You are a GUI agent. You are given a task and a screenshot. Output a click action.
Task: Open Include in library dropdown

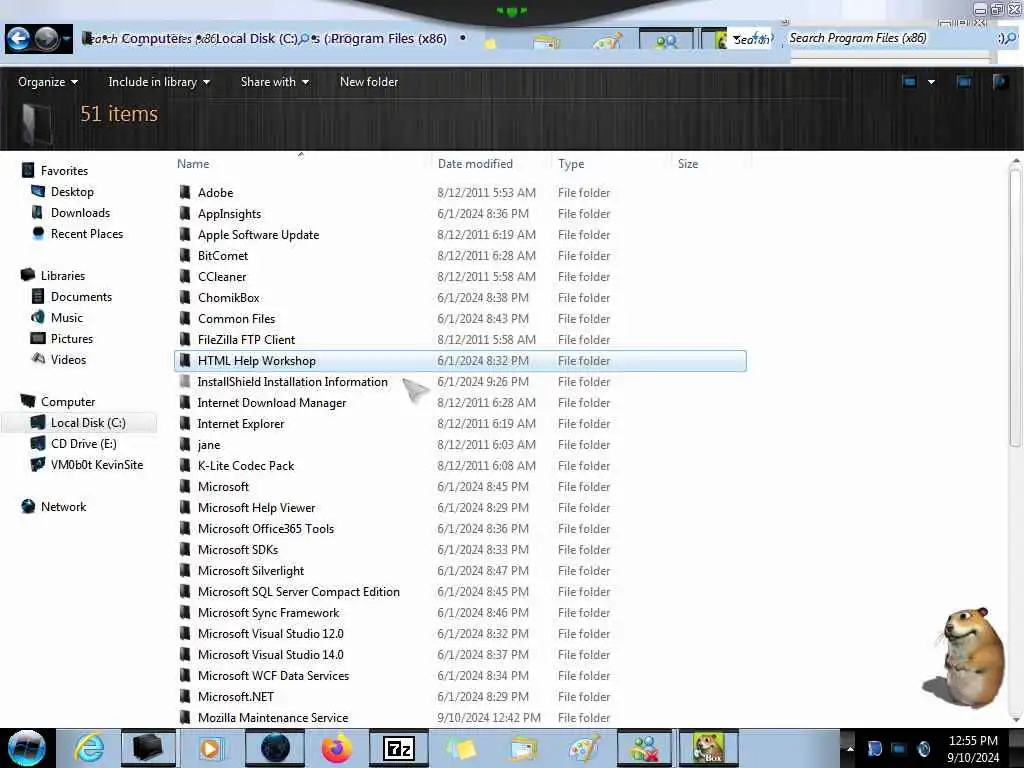click(x=159, y=82)
